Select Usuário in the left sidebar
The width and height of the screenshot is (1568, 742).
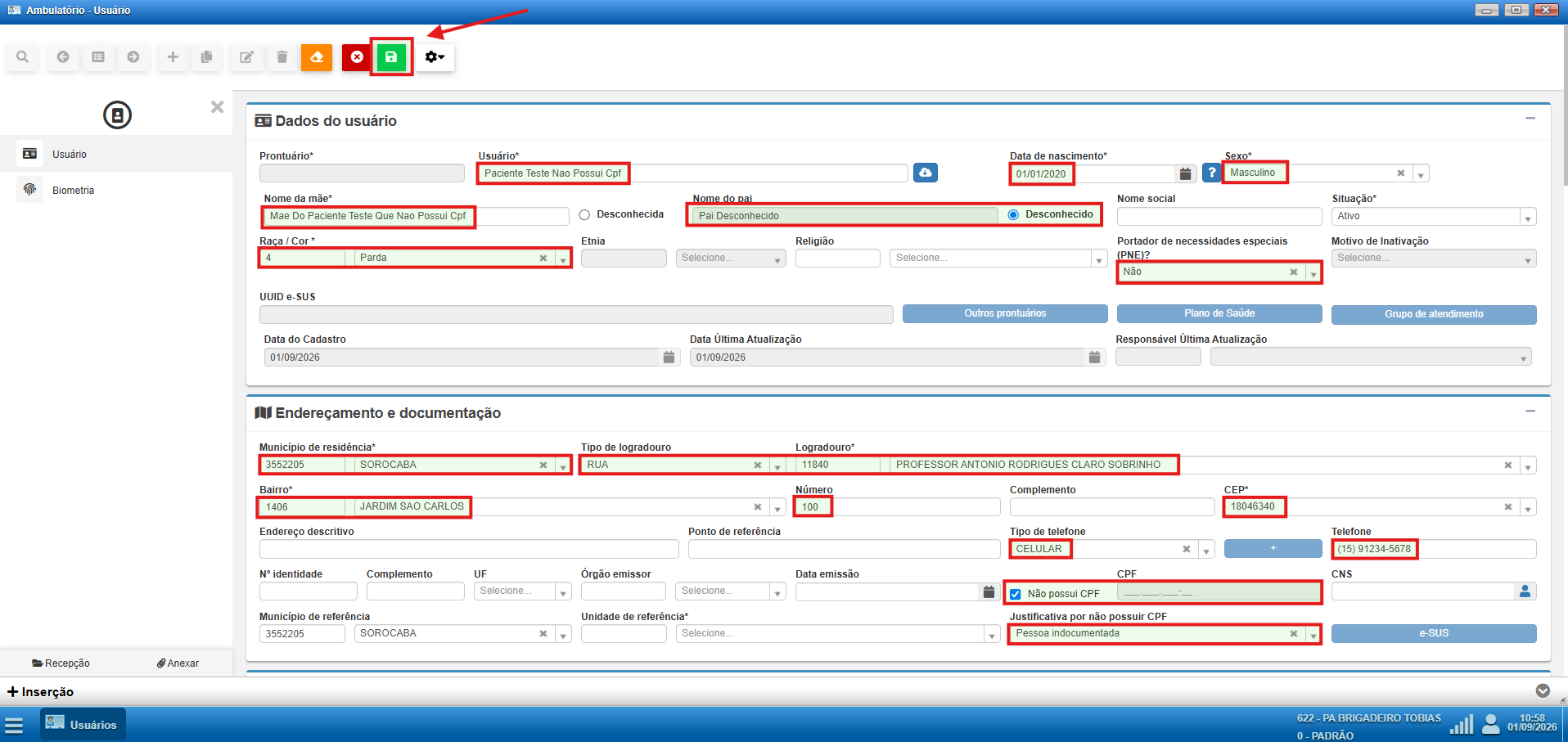point(116,154)
